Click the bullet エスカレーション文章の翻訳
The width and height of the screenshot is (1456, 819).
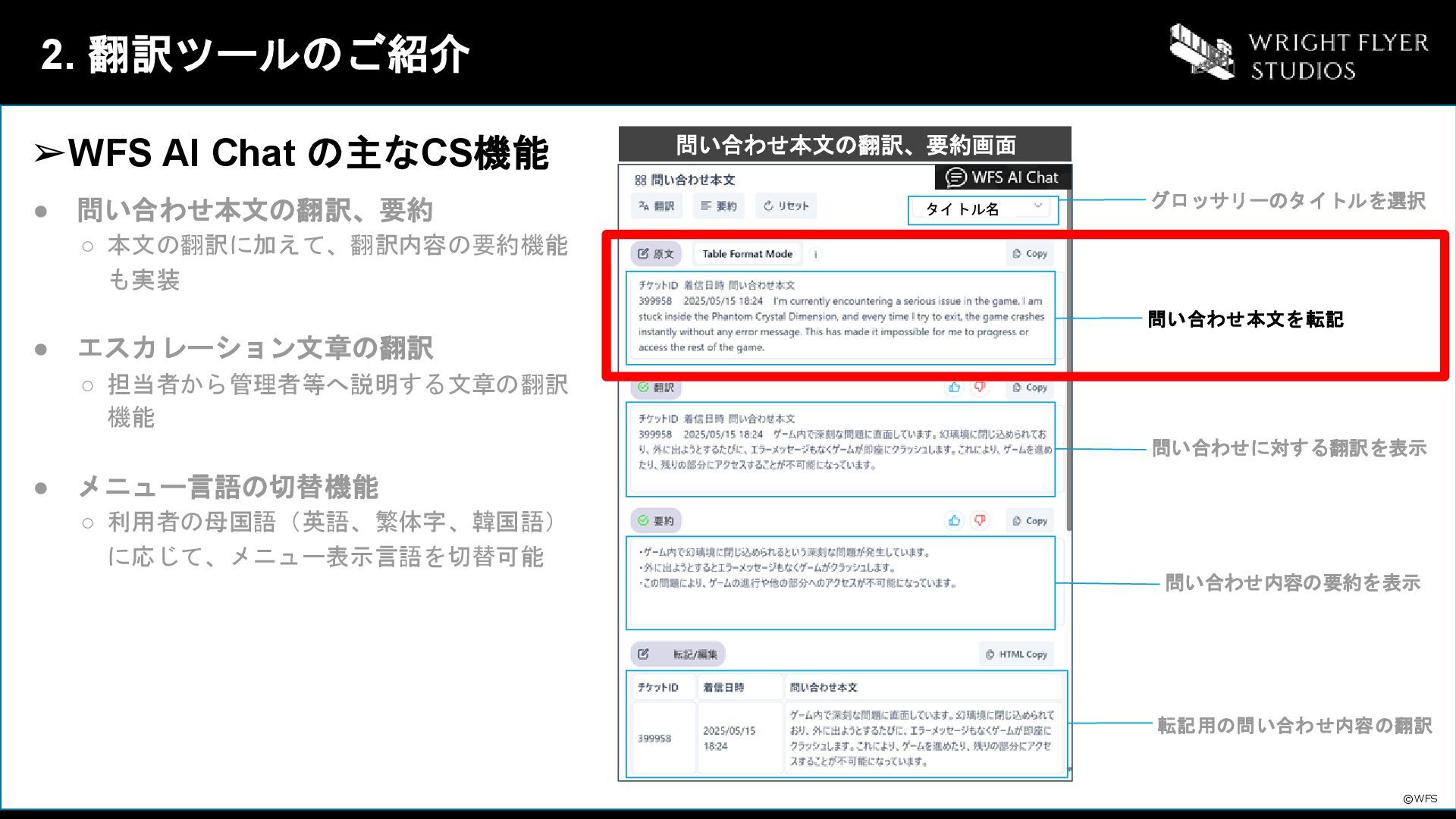[x=255, y=348]
